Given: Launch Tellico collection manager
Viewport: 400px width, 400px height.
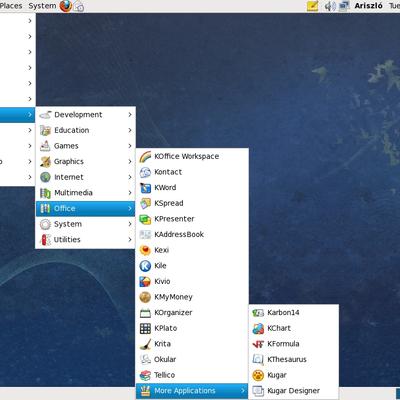Looking at the screenshot, I should 192,375.
